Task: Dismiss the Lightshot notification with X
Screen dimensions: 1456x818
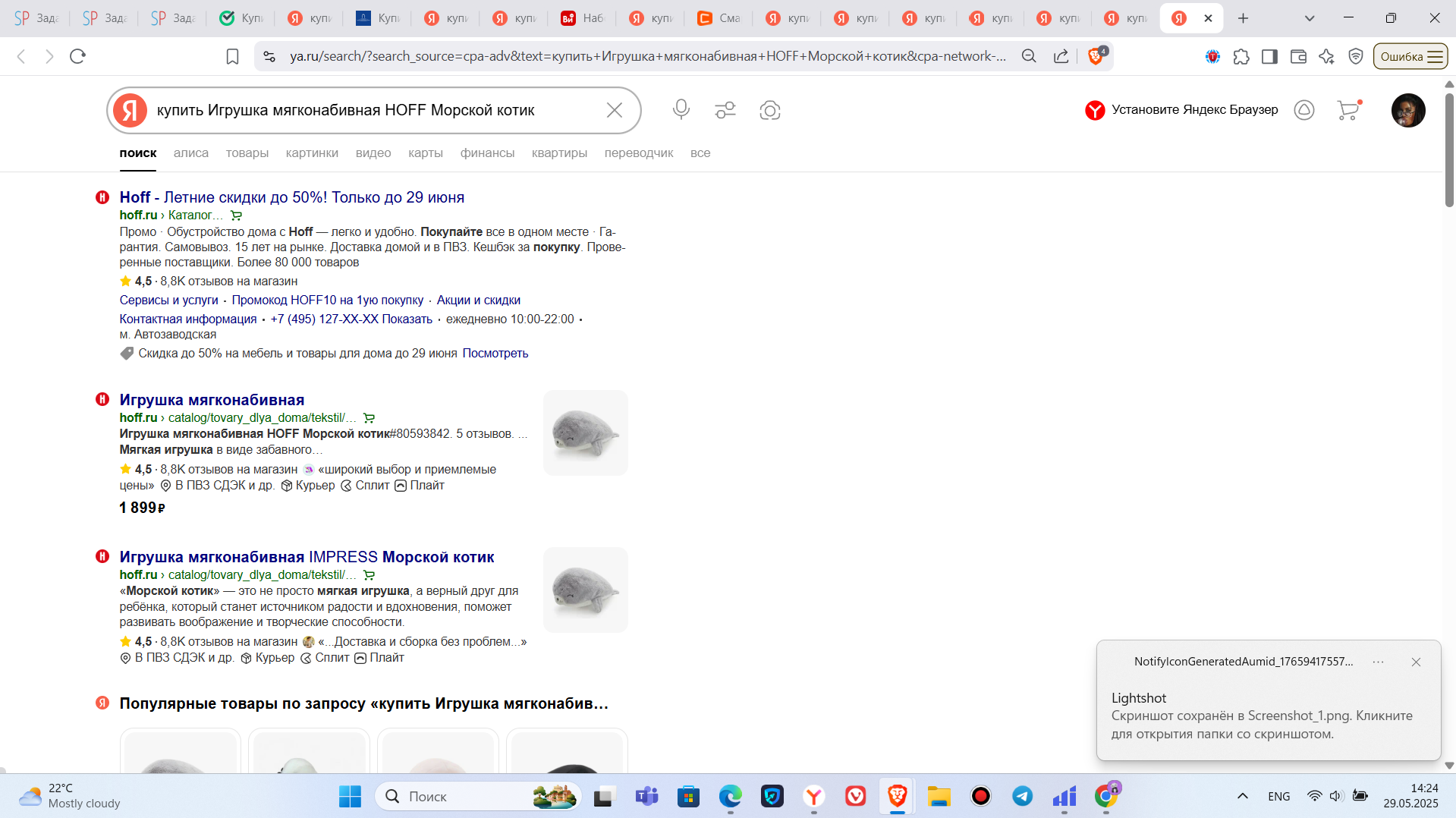Action: point(1416,662)
